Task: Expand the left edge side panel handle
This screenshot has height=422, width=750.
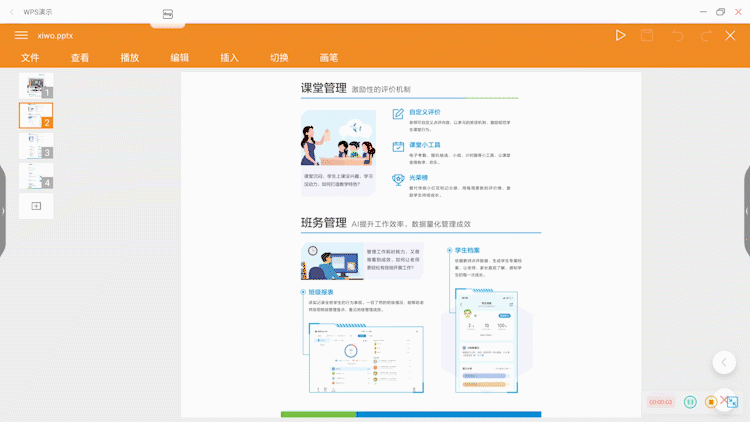Action: 3,210
